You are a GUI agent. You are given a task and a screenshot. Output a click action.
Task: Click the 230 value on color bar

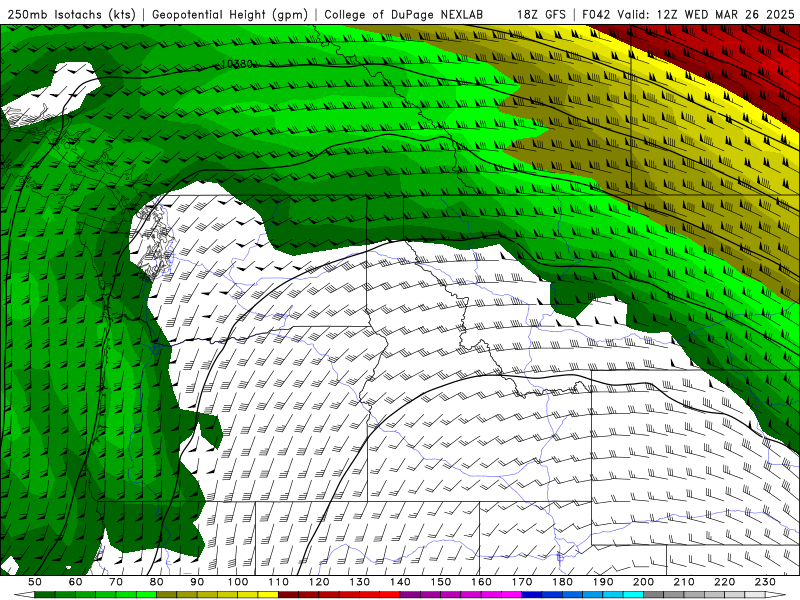[x=766, y=582]
